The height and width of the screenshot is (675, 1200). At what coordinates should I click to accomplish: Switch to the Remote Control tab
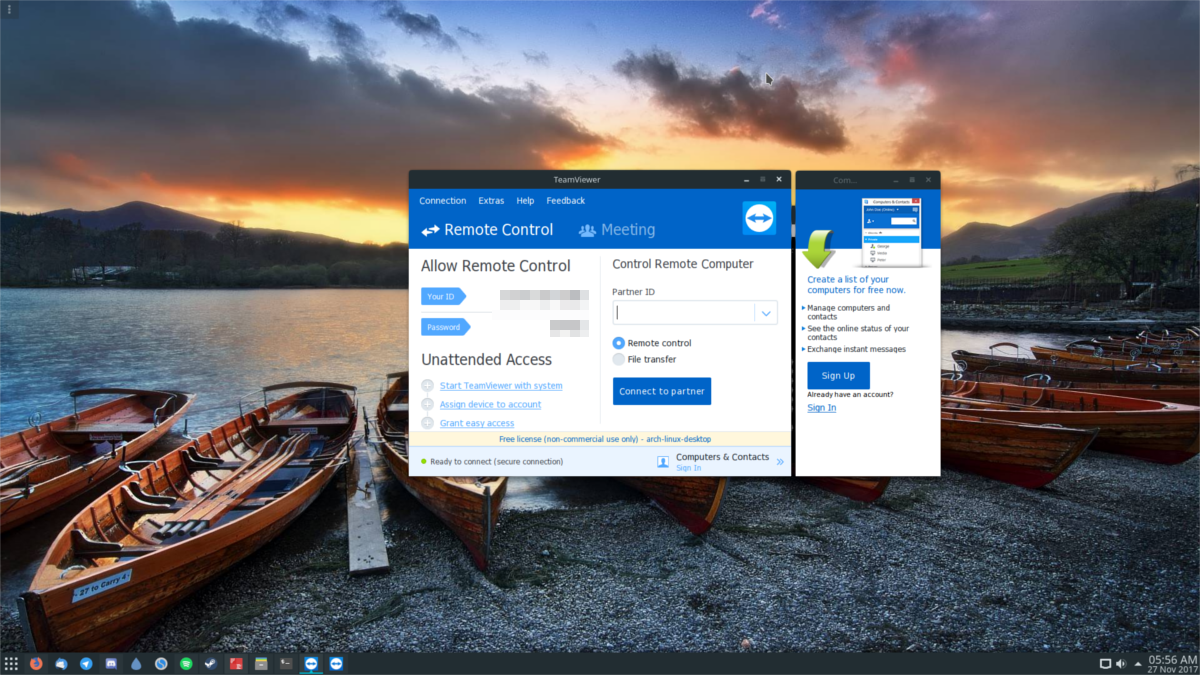[487, 230]
